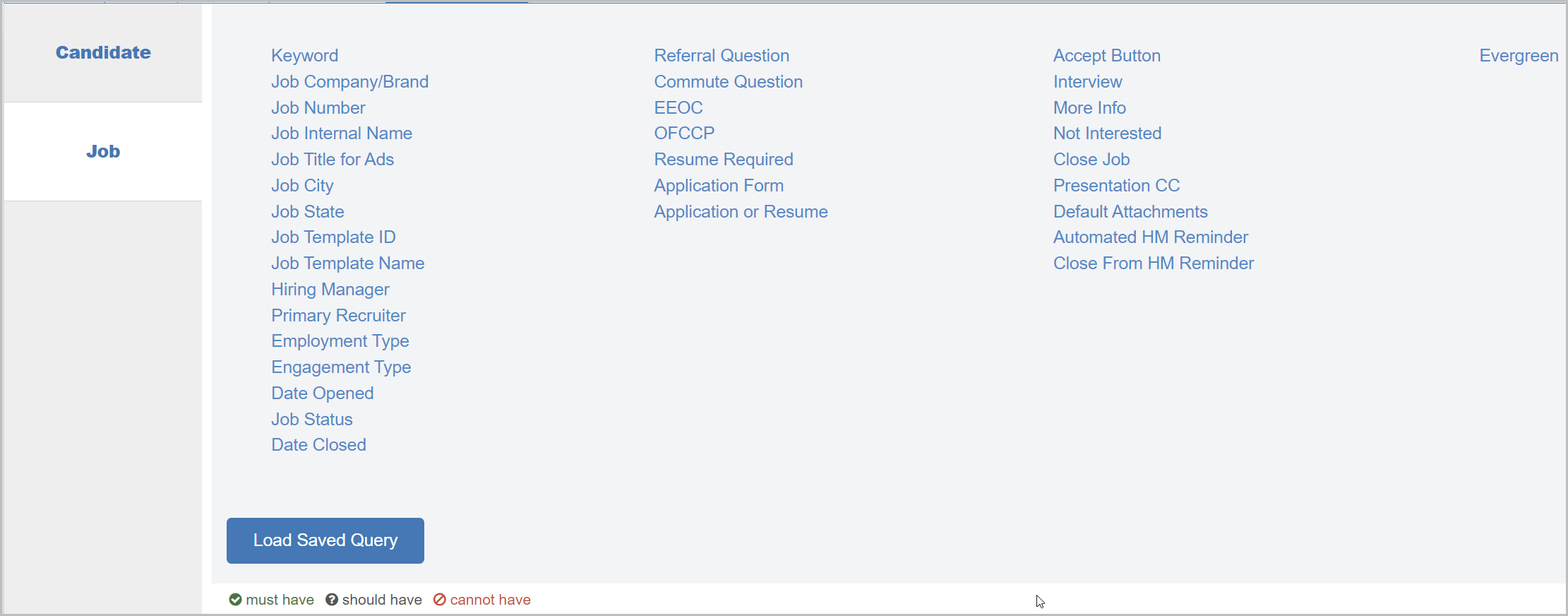Choose the Automated HM Reminder link
Screen dimensions: 1568x616
tap(1151, 237)
